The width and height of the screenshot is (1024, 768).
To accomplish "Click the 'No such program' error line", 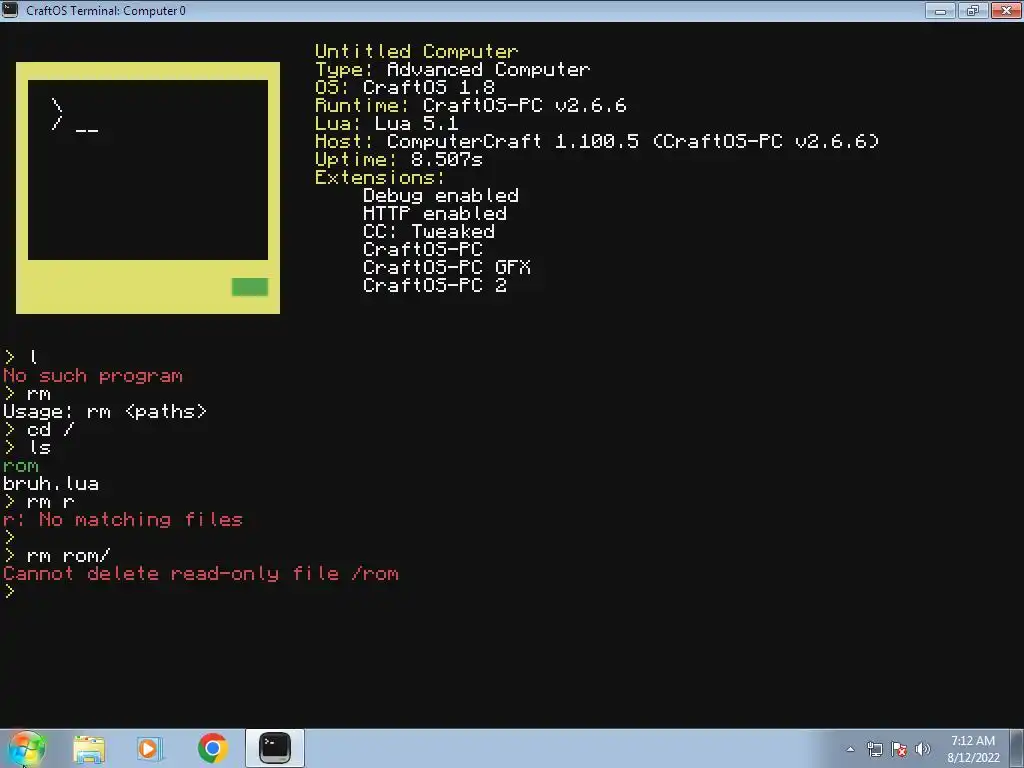I will (x=93, y=376).
